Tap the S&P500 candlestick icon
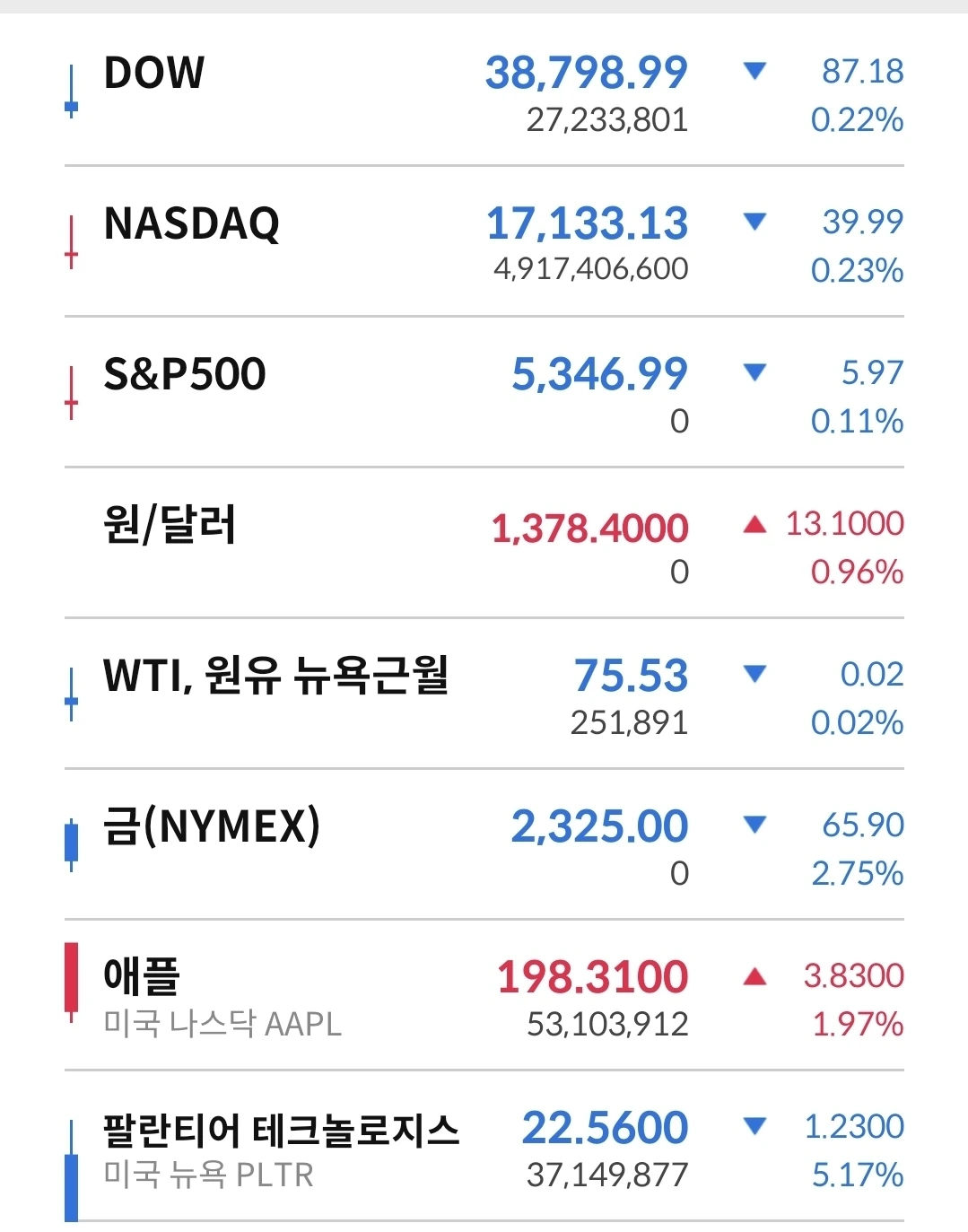 (x=72, y=392)
